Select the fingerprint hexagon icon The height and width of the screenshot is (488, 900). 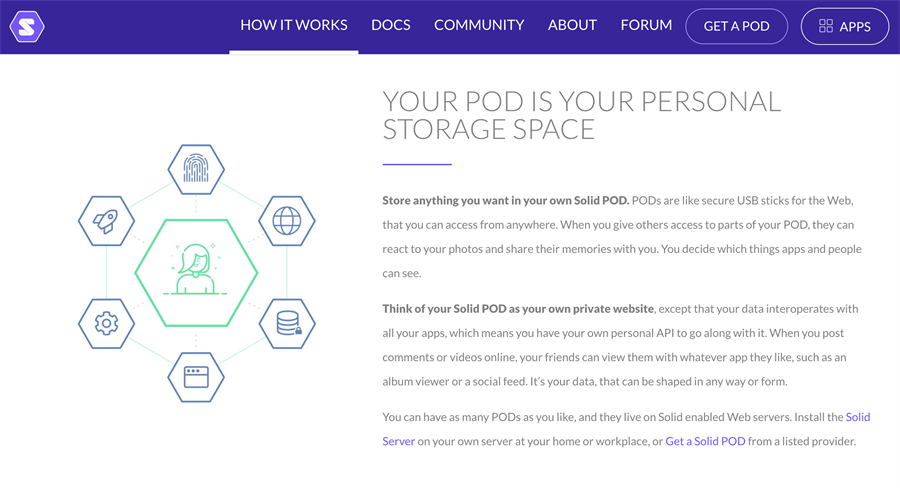point(196,169)
